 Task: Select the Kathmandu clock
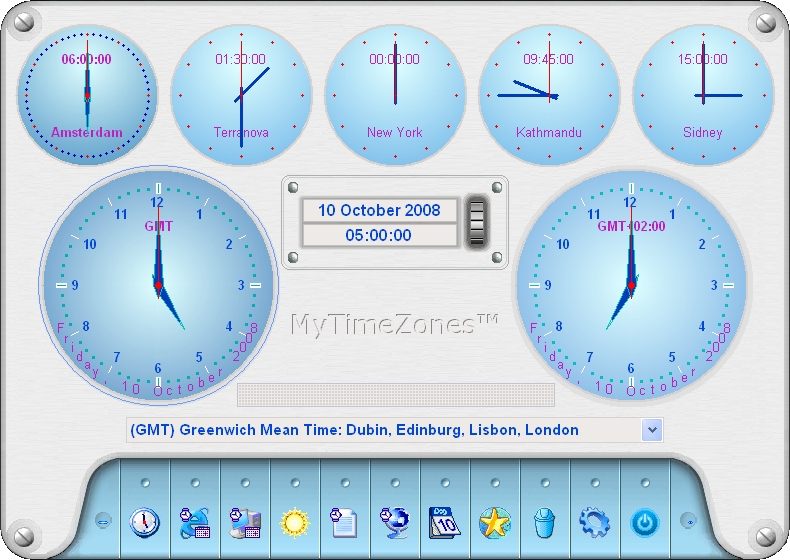click(549, 94)
